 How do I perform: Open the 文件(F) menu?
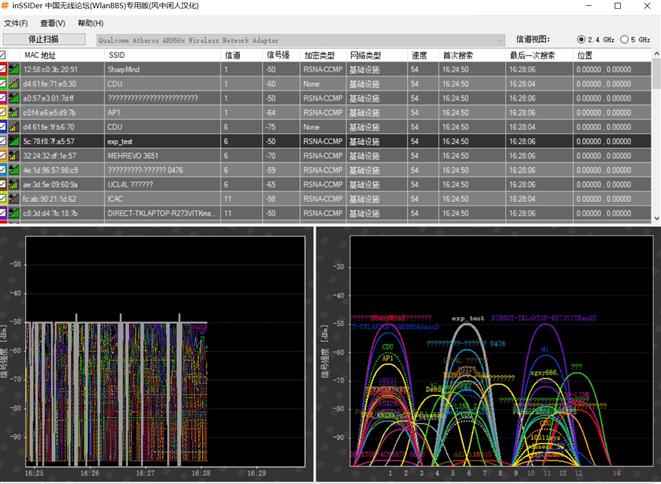(x=16, y=23)
